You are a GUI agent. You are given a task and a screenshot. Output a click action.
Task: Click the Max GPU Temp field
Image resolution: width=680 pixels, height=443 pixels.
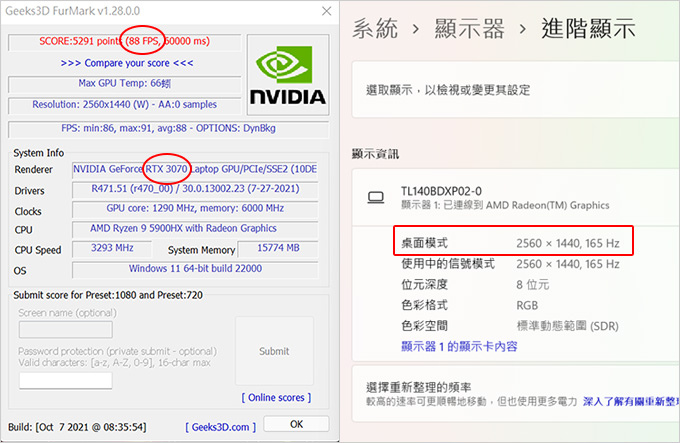[124, 84]
